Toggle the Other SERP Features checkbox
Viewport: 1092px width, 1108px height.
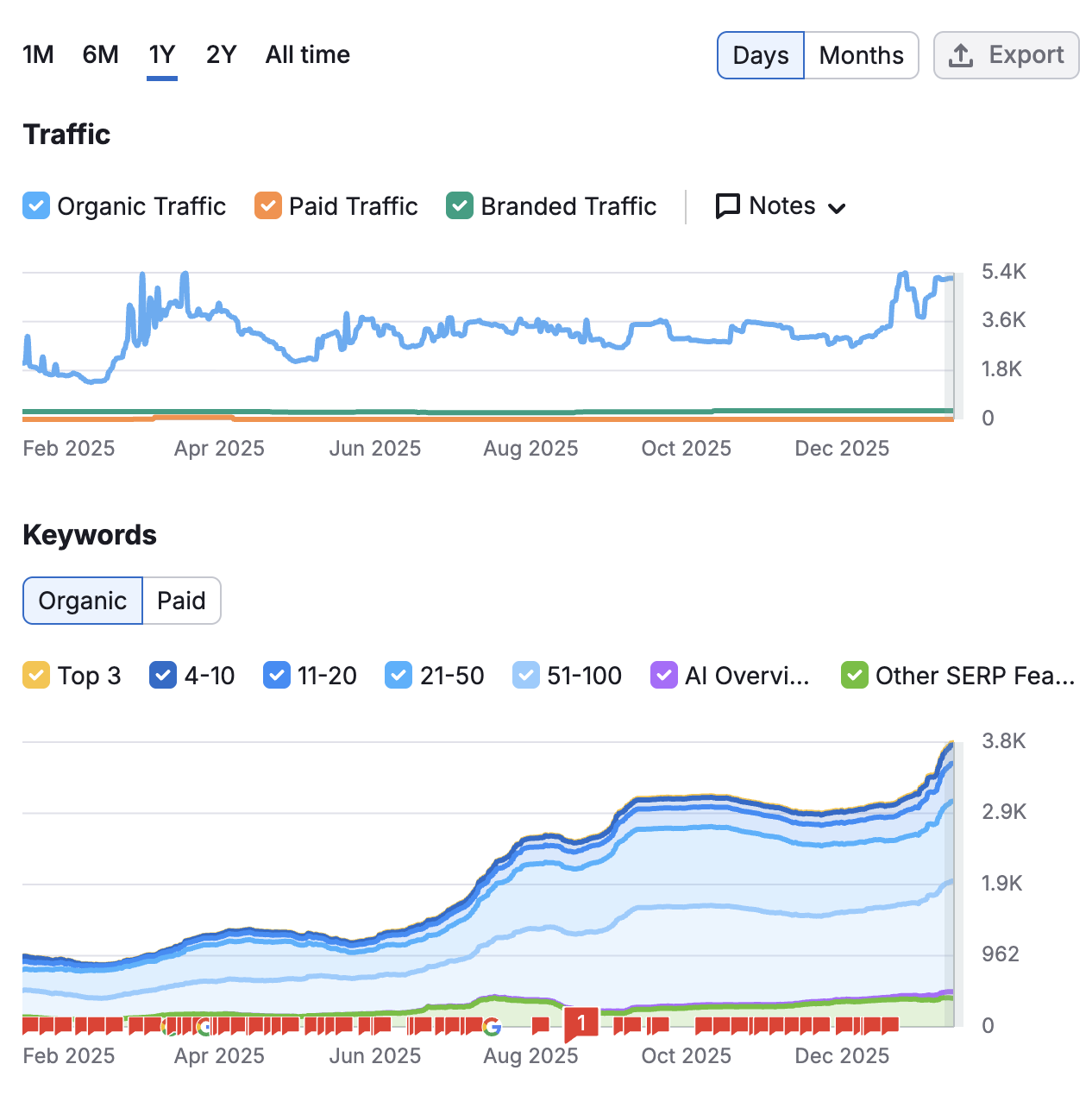tap(854, 675)
